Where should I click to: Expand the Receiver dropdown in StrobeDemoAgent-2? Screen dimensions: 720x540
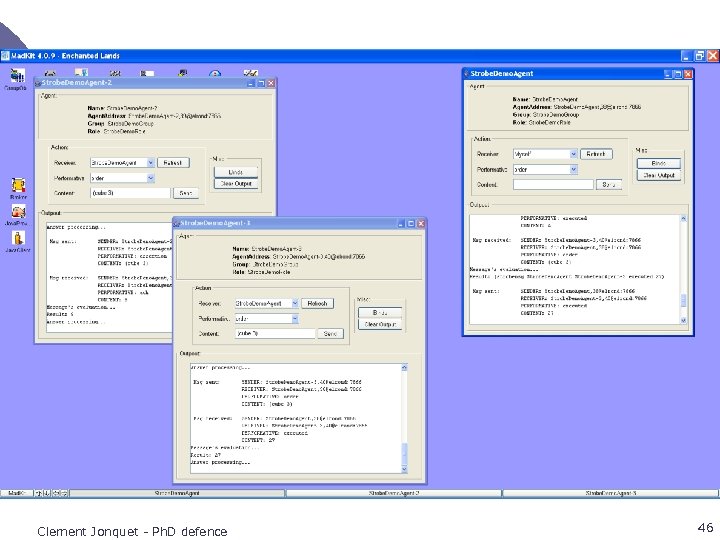pyautogui.click(x=151, y=163)
